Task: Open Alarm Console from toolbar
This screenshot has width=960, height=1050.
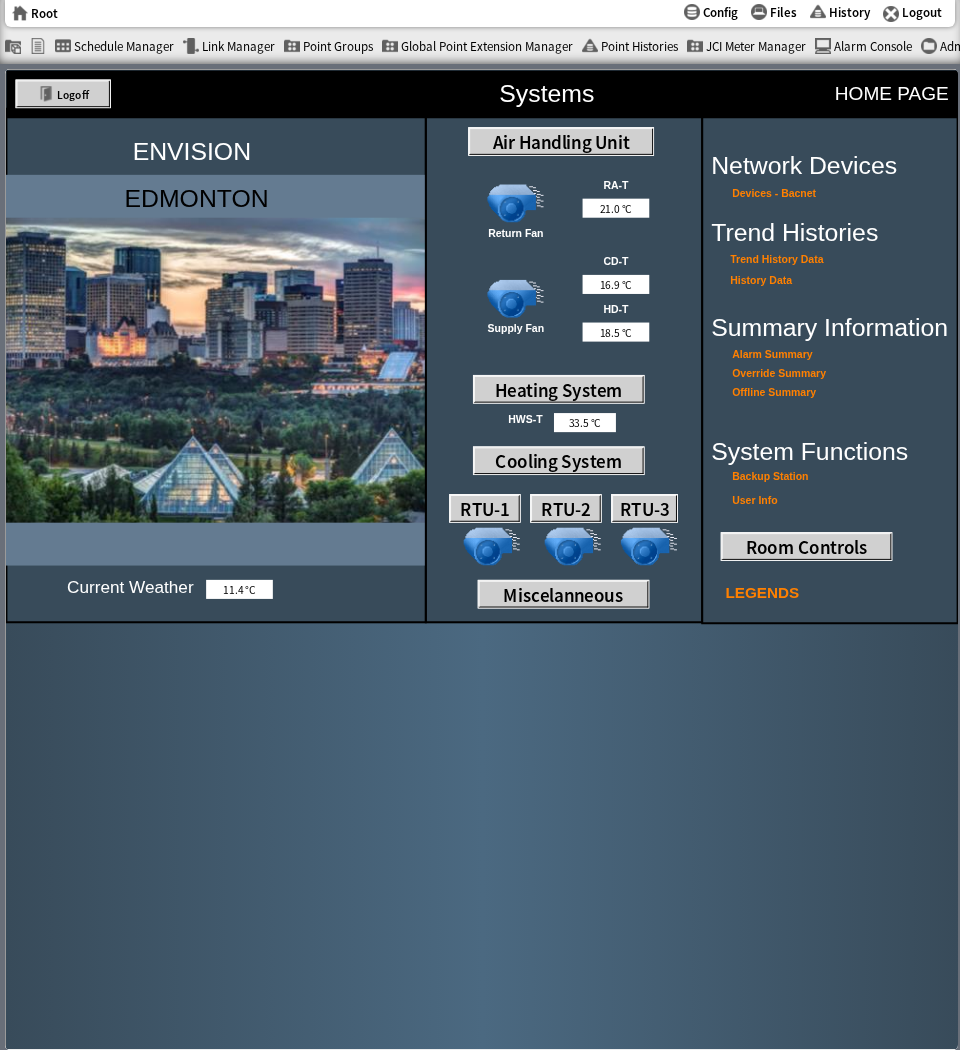Action: (863, 46)
